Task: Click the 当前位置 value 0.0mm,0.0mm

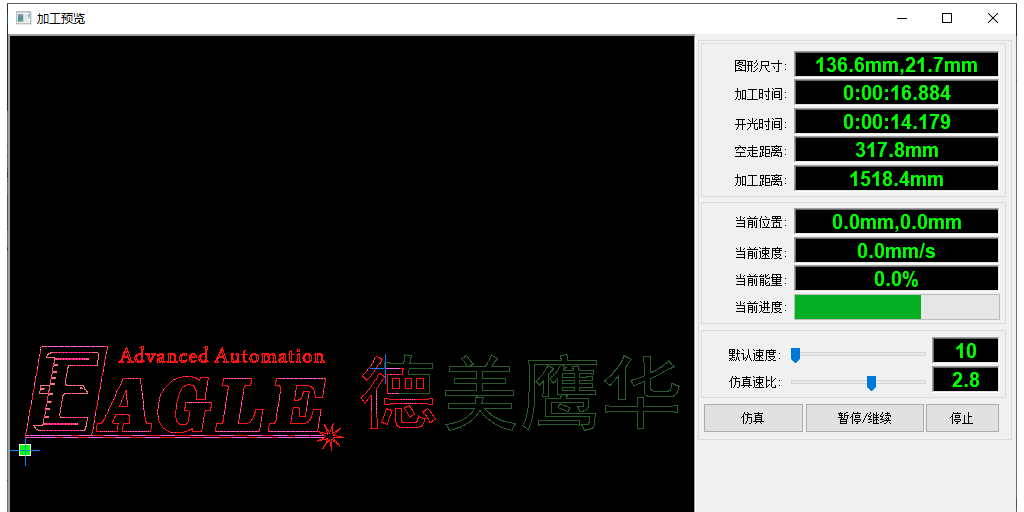Action: click(x=896, y=221)
